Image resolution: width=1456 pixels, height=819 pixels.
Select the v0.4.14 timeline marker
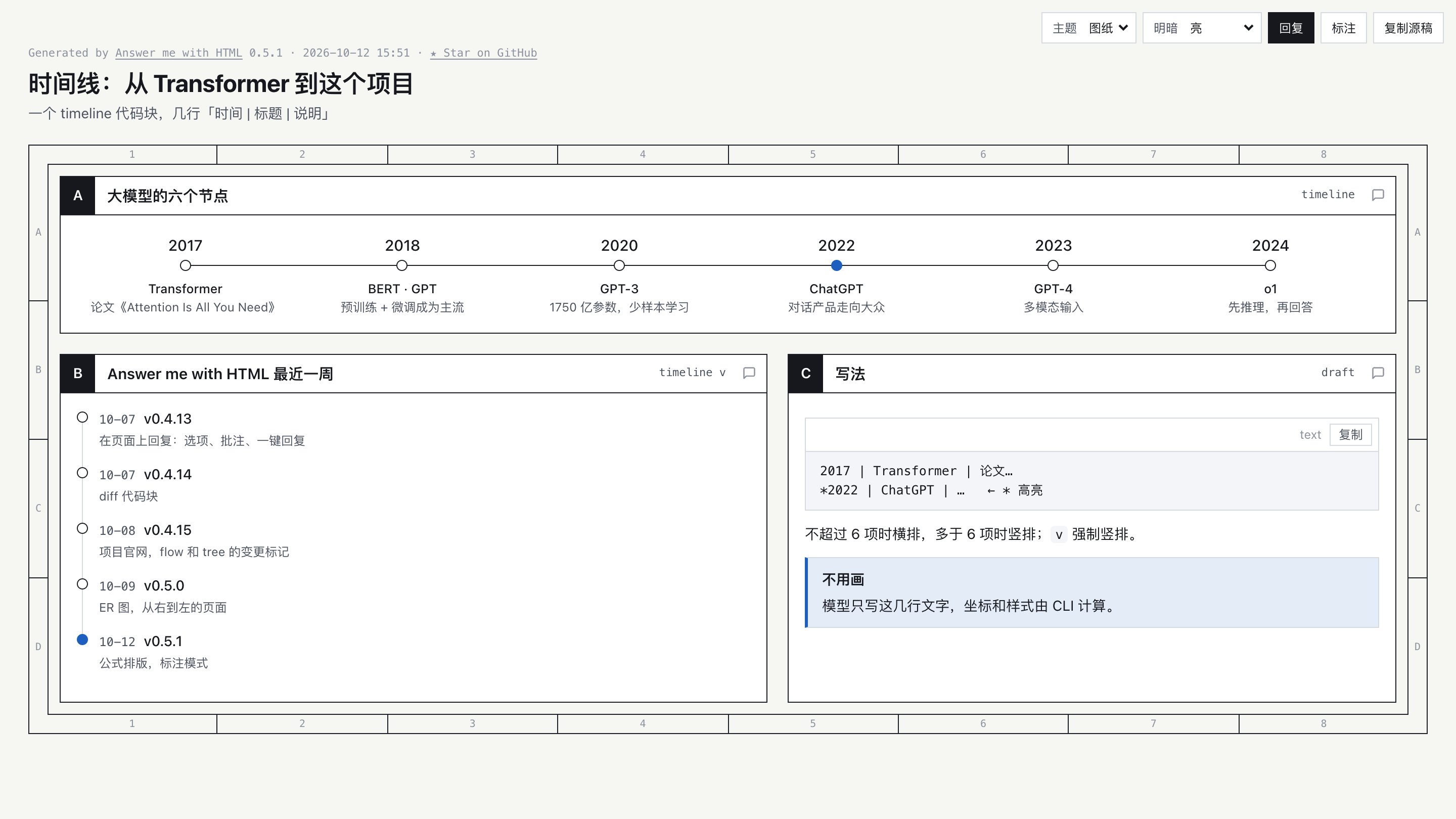click(x=82, y=473)
